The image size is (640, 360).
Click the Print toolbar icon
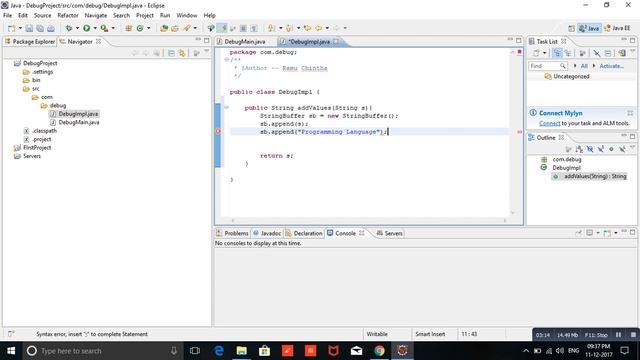[51, 28]
